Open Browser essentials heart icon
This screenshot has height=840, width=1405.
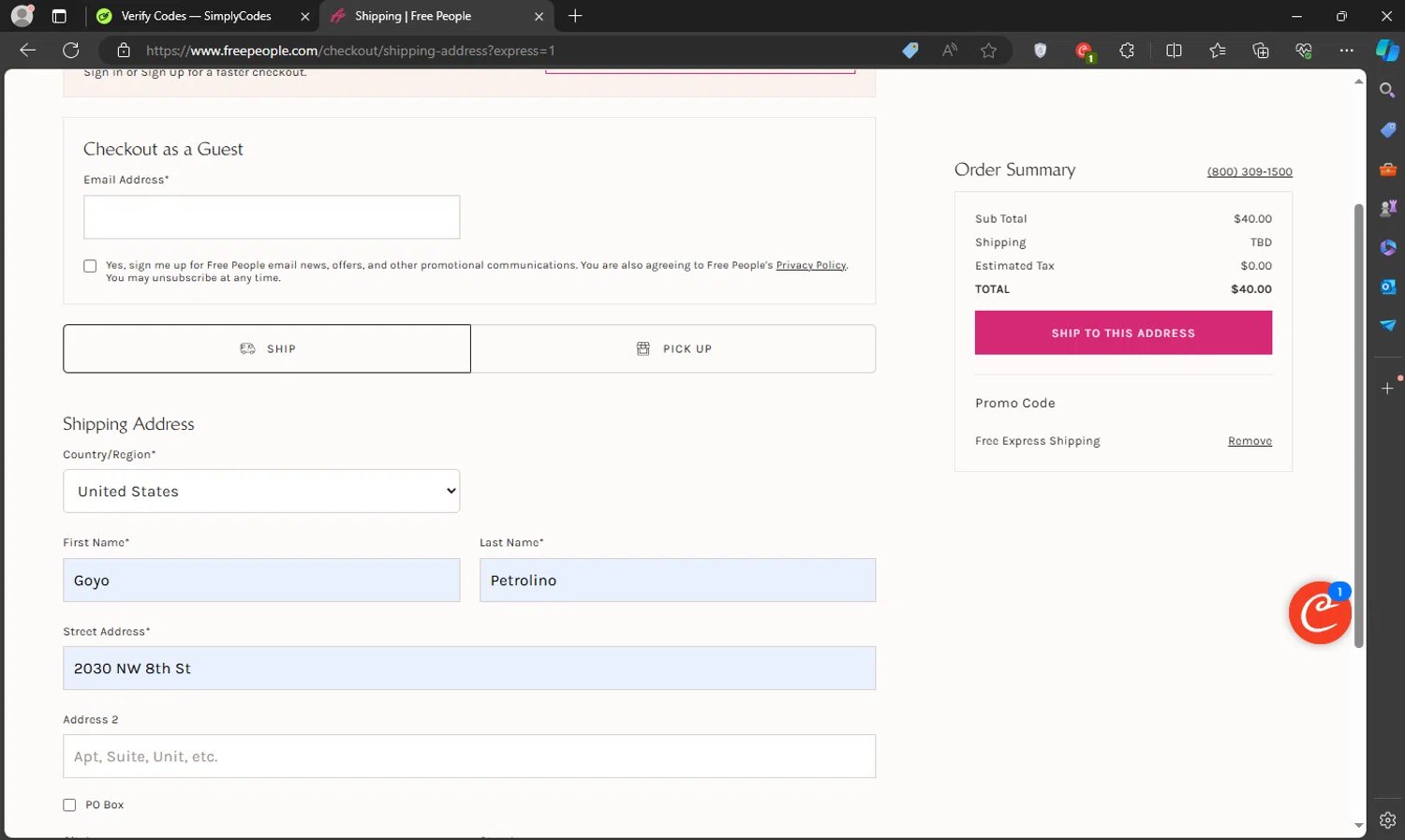point(1304,51)
